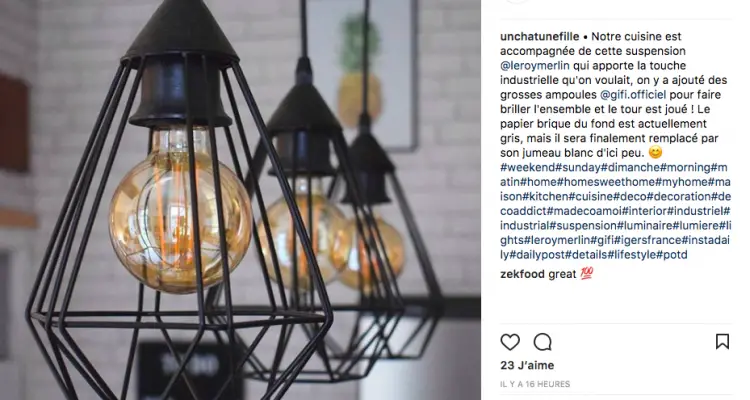This screenshot has width=750, height=400.
Task: Open unchatunefille profile link
Action: (540, 36)
